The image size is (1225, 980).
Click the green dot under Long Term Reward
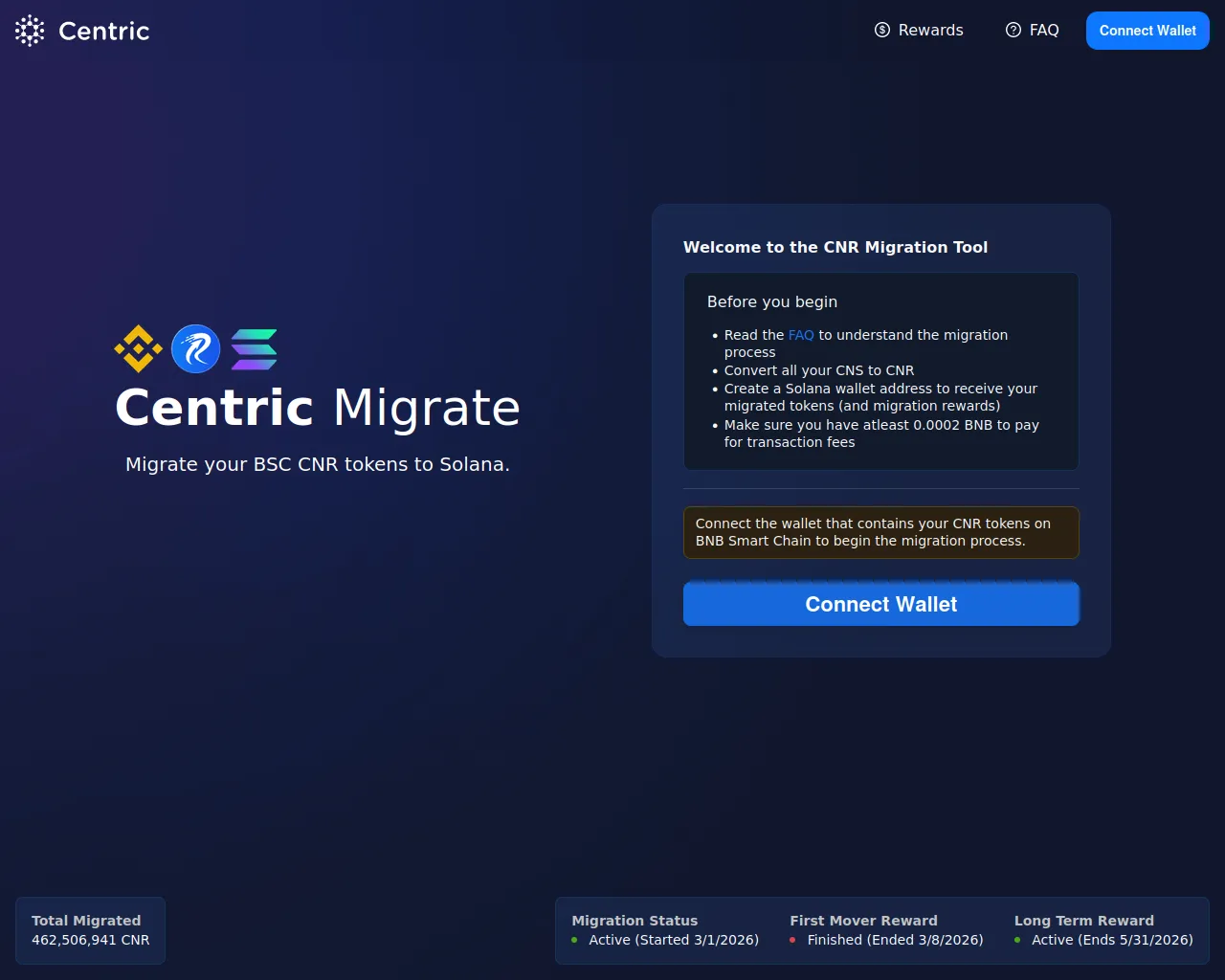[1017, 941]
